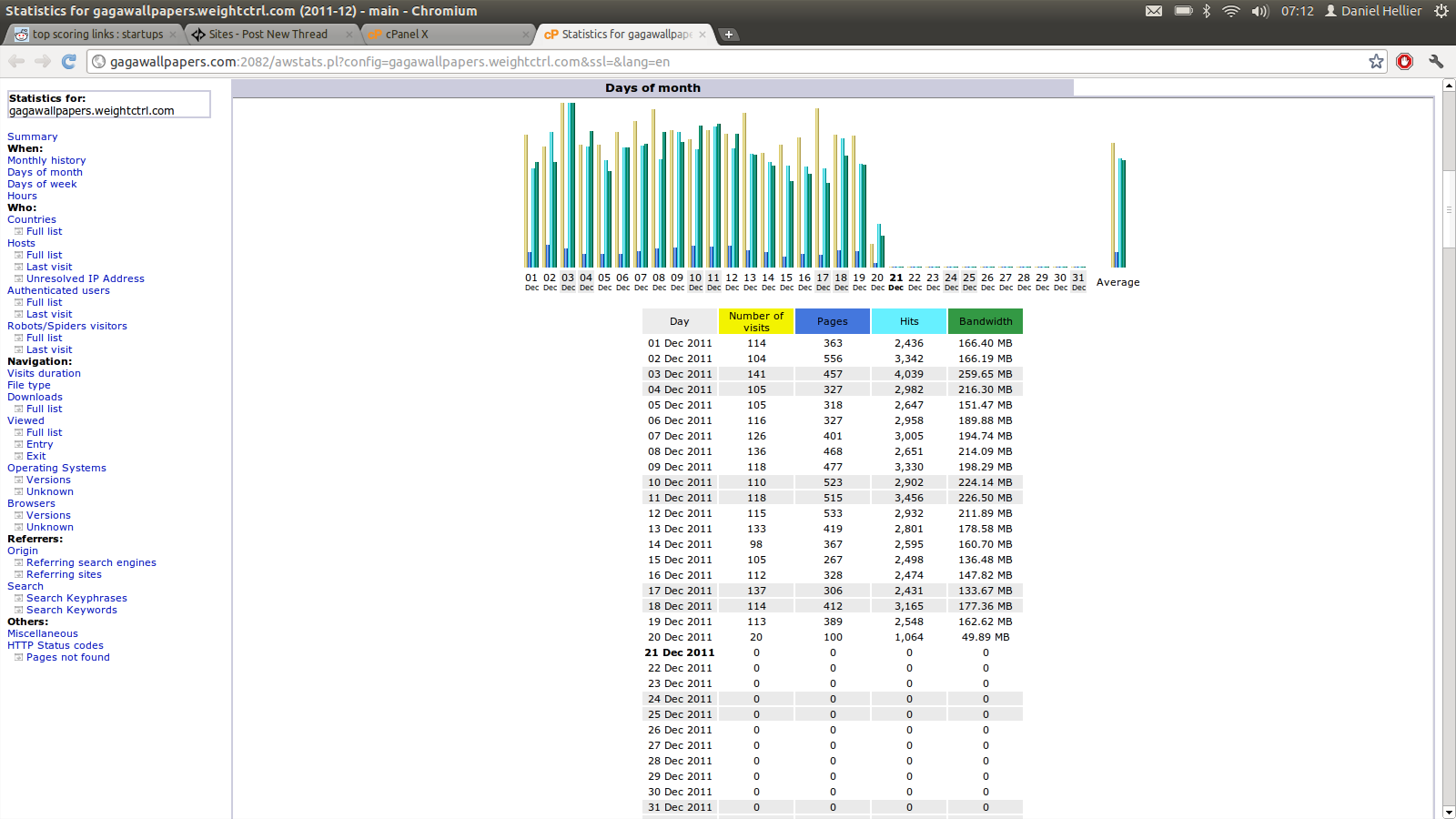Screen dimensions: 1456x819
Task: Go back with the back arrow
Action: click(16, 61)
